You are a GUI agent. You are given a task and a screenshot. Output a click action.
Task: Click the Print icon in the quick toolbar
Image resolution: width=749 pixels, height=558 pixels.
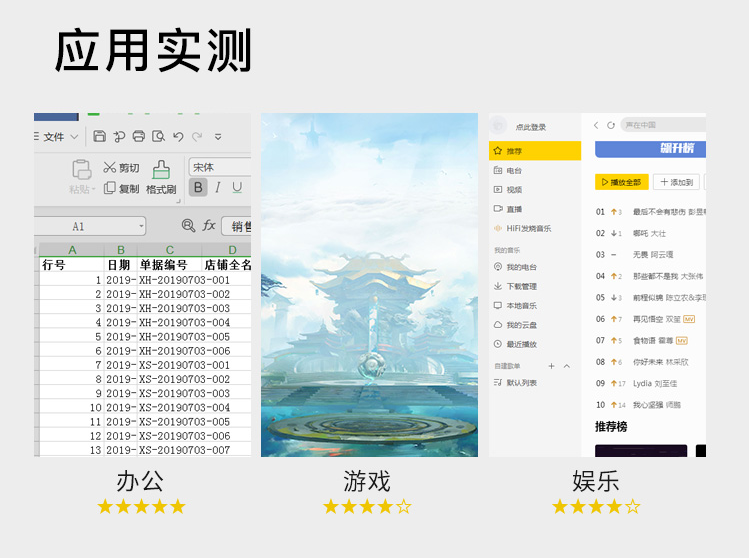click(x=139, y=136)
